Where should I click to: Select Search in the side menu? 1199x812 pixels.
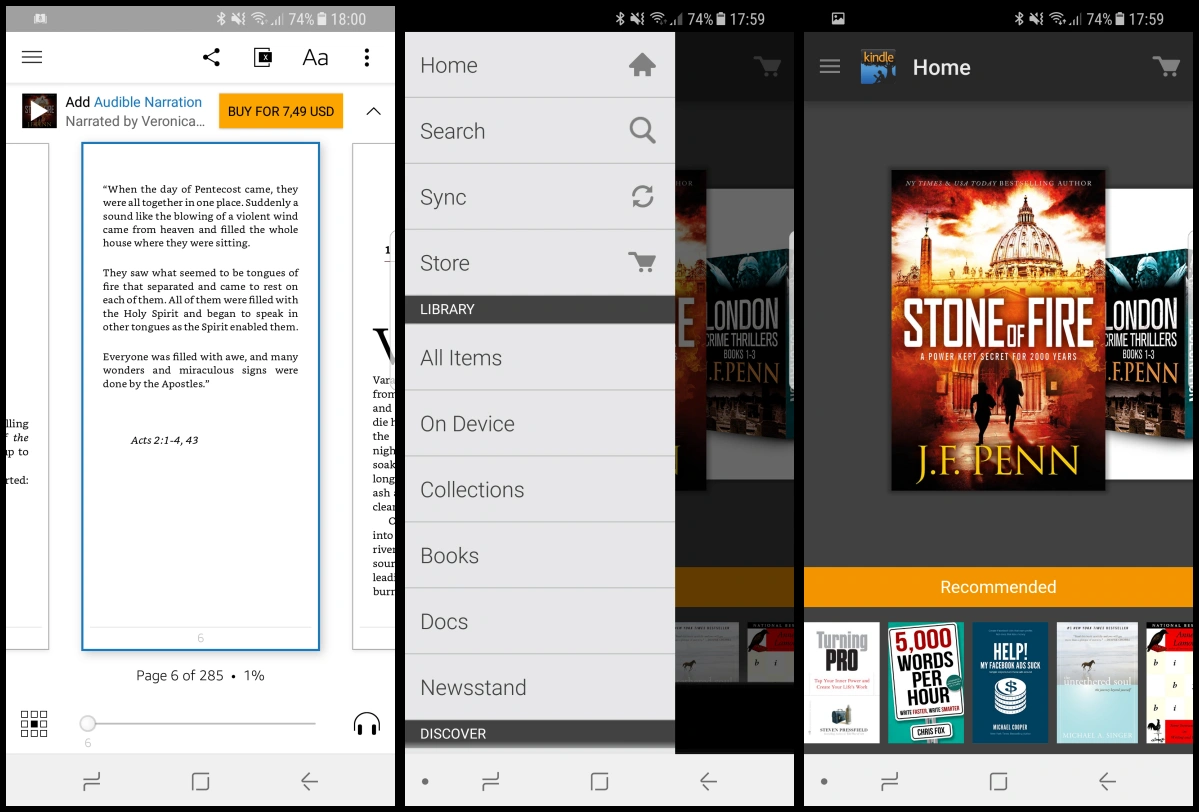540,131
